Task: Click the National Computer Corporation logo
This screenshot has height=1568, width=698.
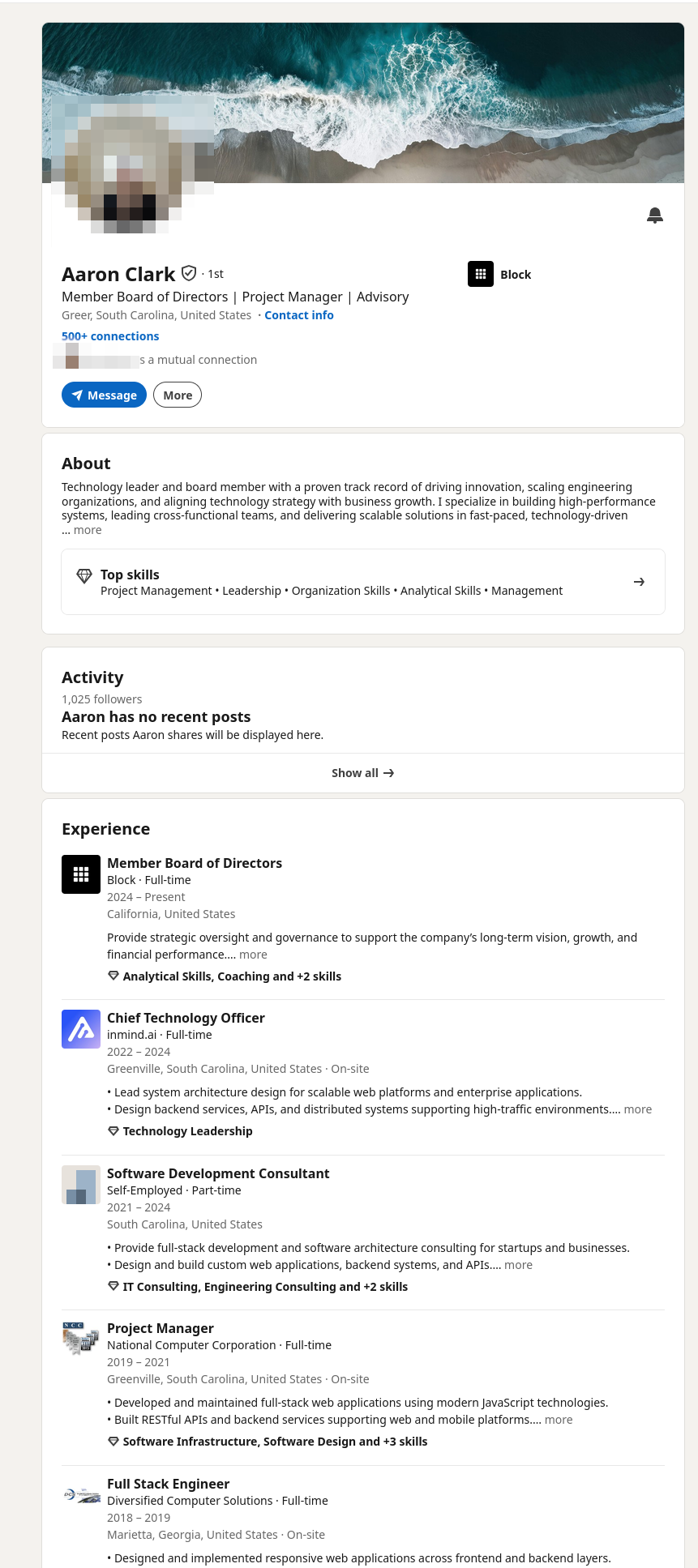Action: 81,1339
